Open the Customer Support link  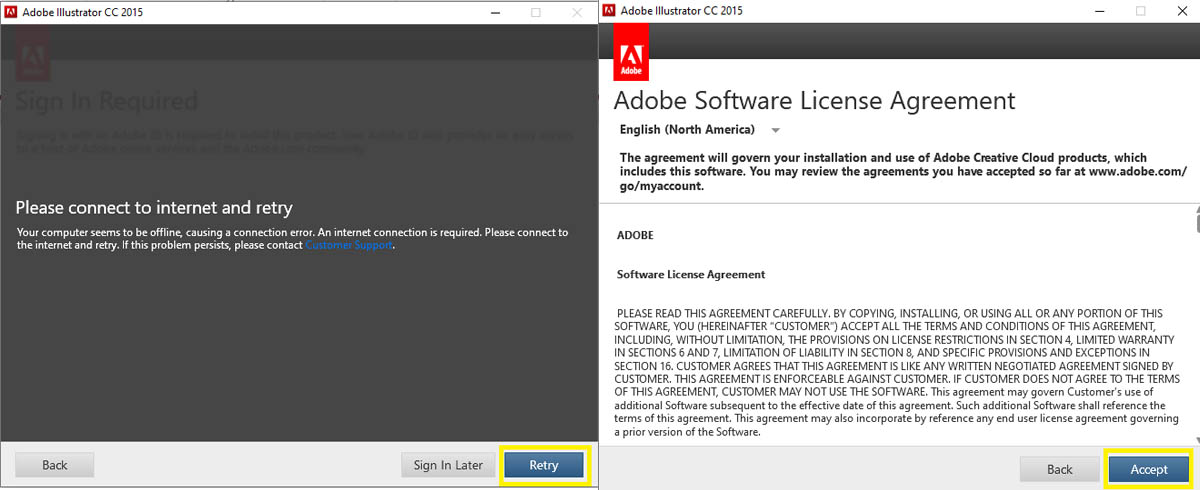(x=349, y=245)
